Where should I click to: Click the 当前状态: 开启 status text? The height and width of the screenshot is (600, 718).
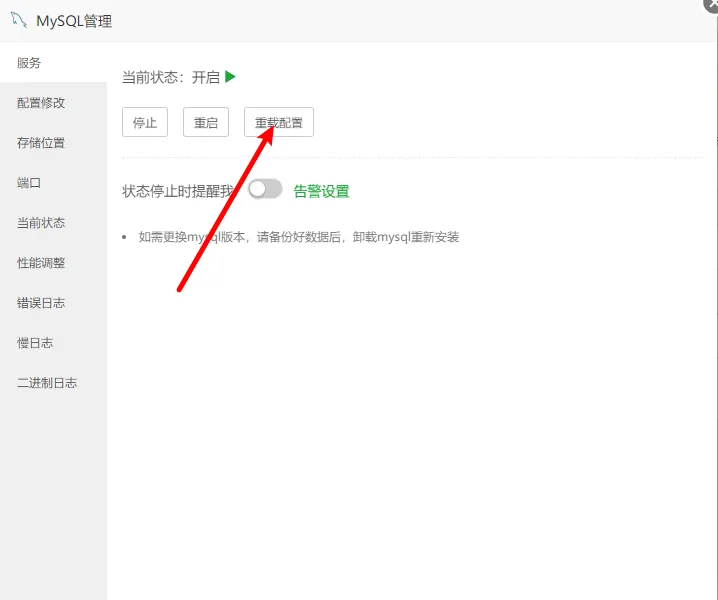tap(171, 77)
